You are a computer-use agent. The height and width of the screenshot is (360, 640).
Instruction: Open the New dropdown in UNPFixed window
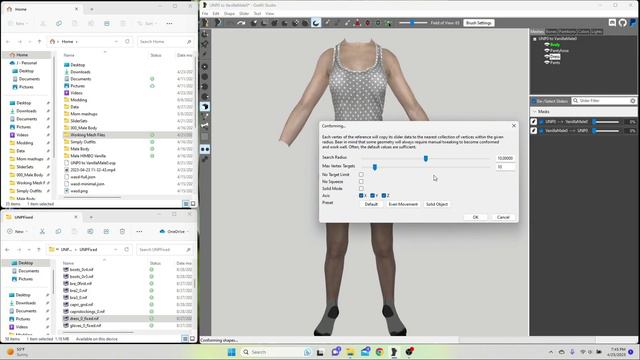[18, 231]
